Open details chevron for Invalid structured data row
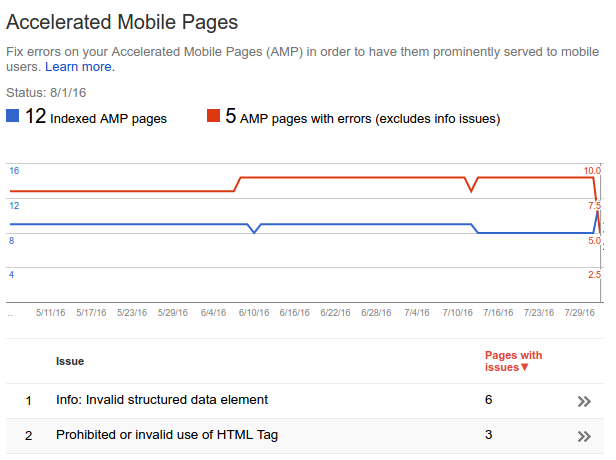The width and height of the screenshot is (616, 460). [584, 401]
